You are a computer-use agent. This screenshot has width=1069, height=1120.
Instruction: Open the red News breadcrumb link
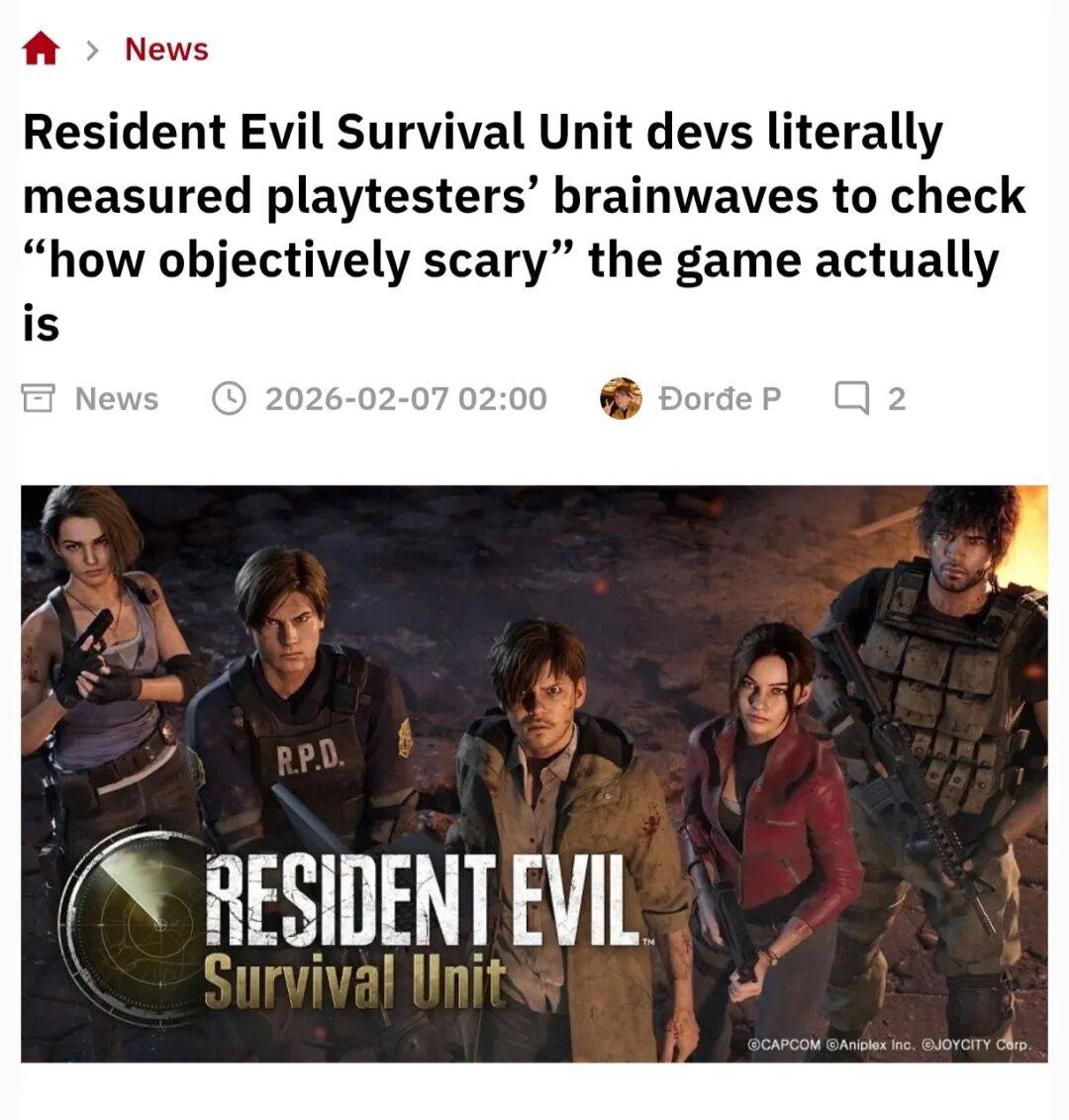(166, 50)
